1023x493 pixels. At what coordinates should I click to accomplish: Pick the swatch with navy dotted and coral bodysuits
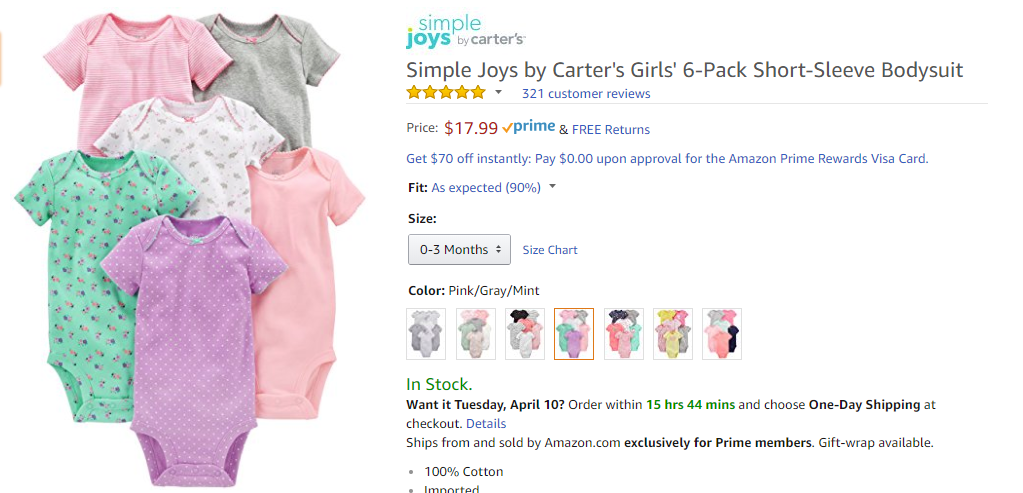(x=623, y=333)
